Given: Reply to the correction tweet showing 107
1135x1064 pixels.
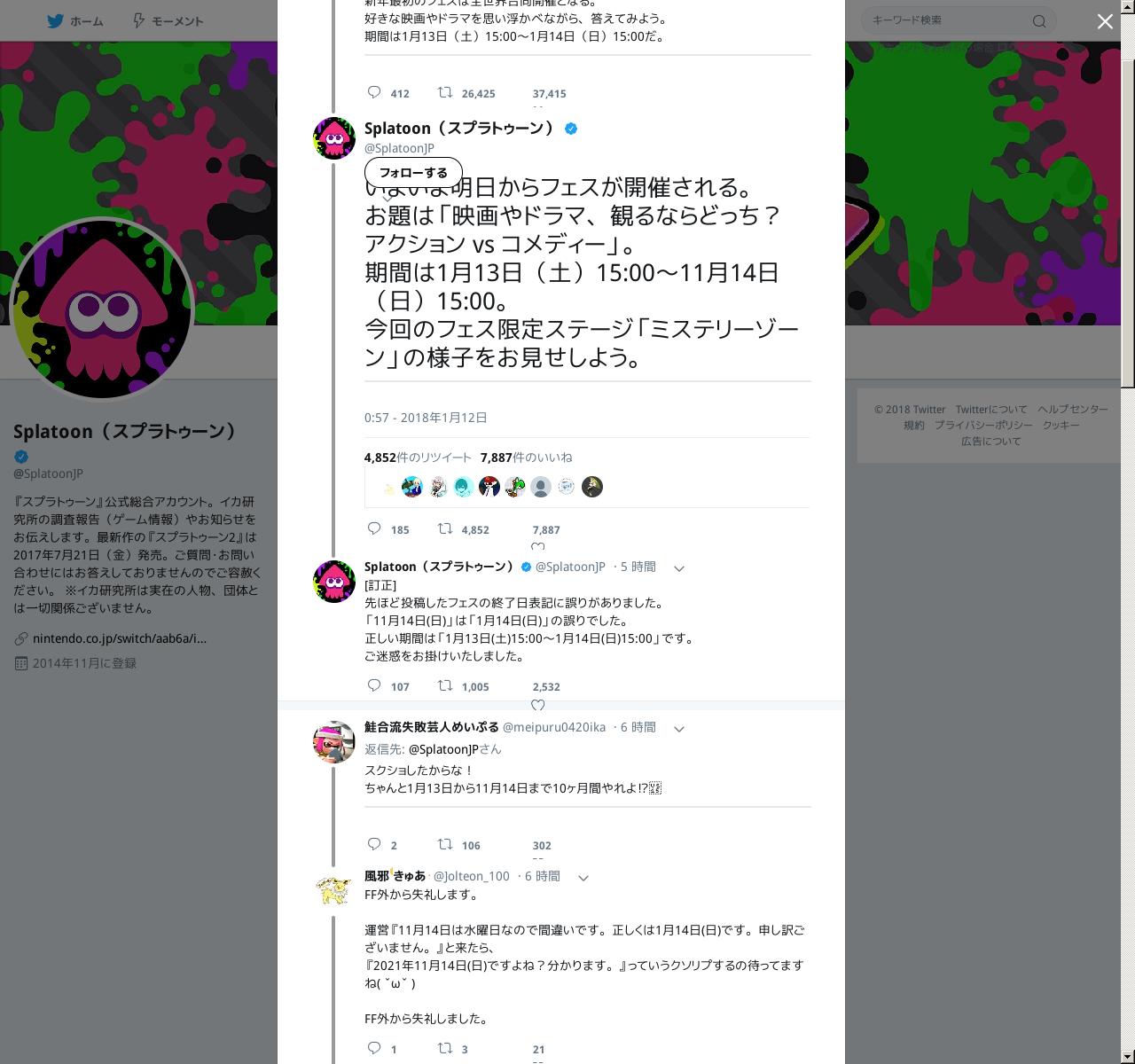Looking at the screenshot, I should click(x=374, y=685).
